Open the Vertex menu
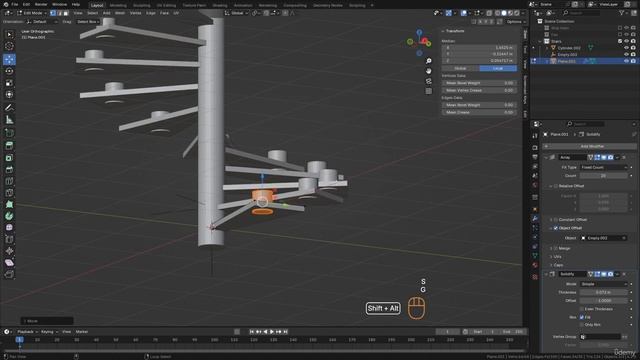 (135, 13)
